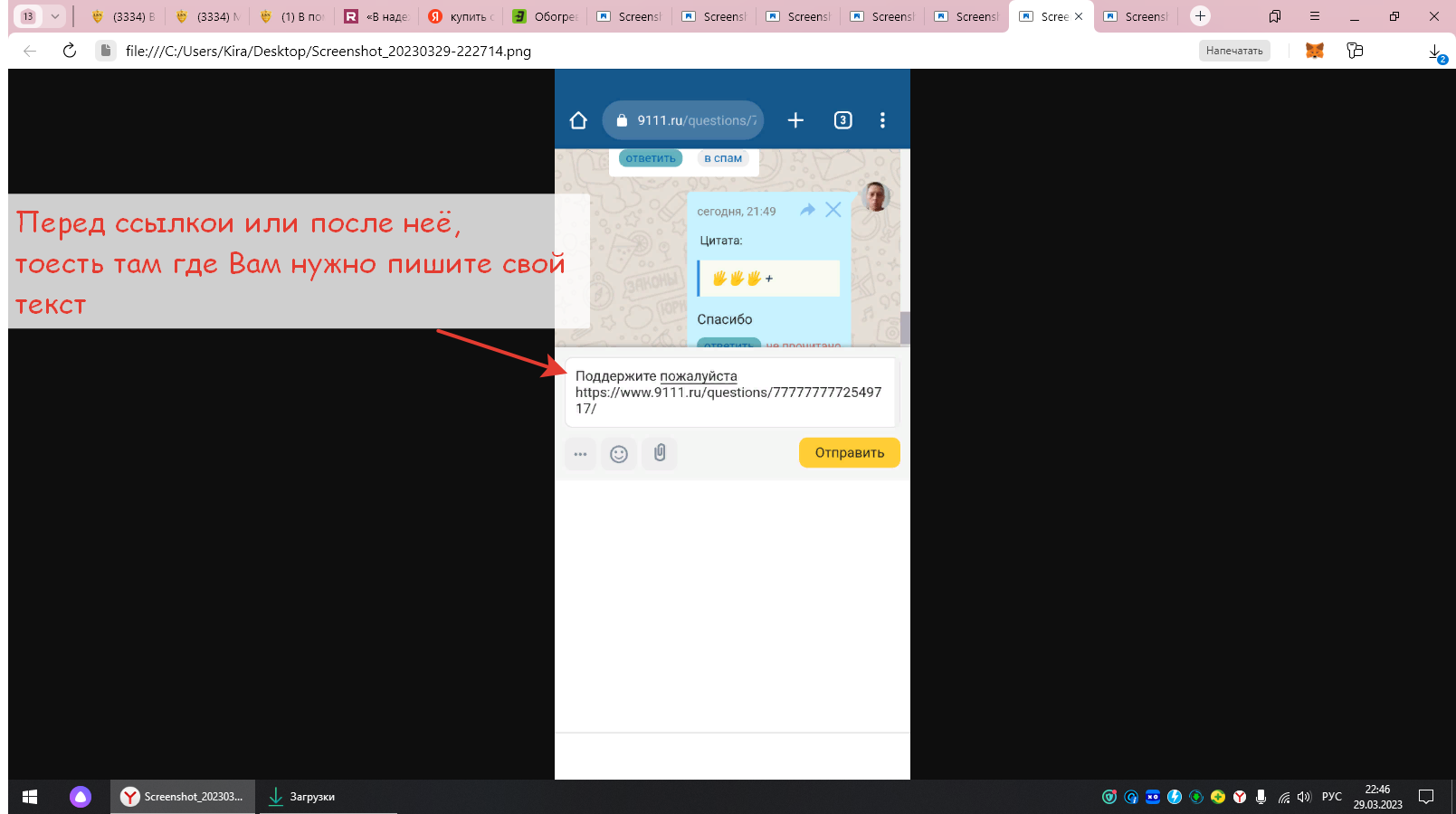Open volume control in system tray
This screenshot has width=1456, height=814.
tap(1304, 797)
